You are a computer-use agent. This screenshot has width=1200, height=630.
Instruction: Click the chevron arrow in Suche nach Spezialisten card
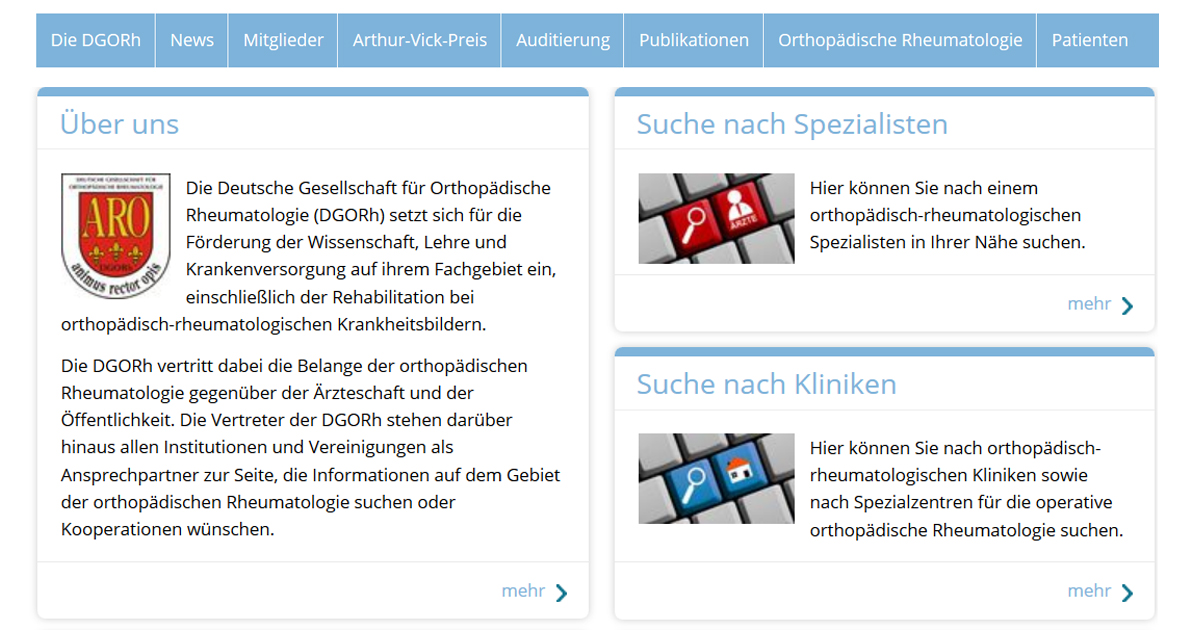pos(1127,305)
